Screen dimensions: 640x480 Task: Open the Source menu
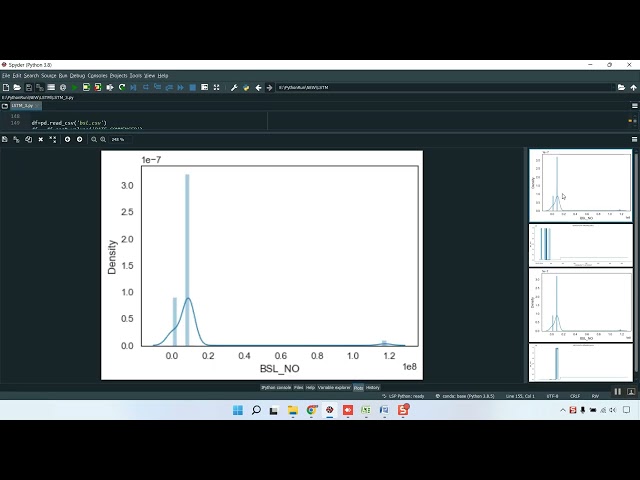(49, 76)
